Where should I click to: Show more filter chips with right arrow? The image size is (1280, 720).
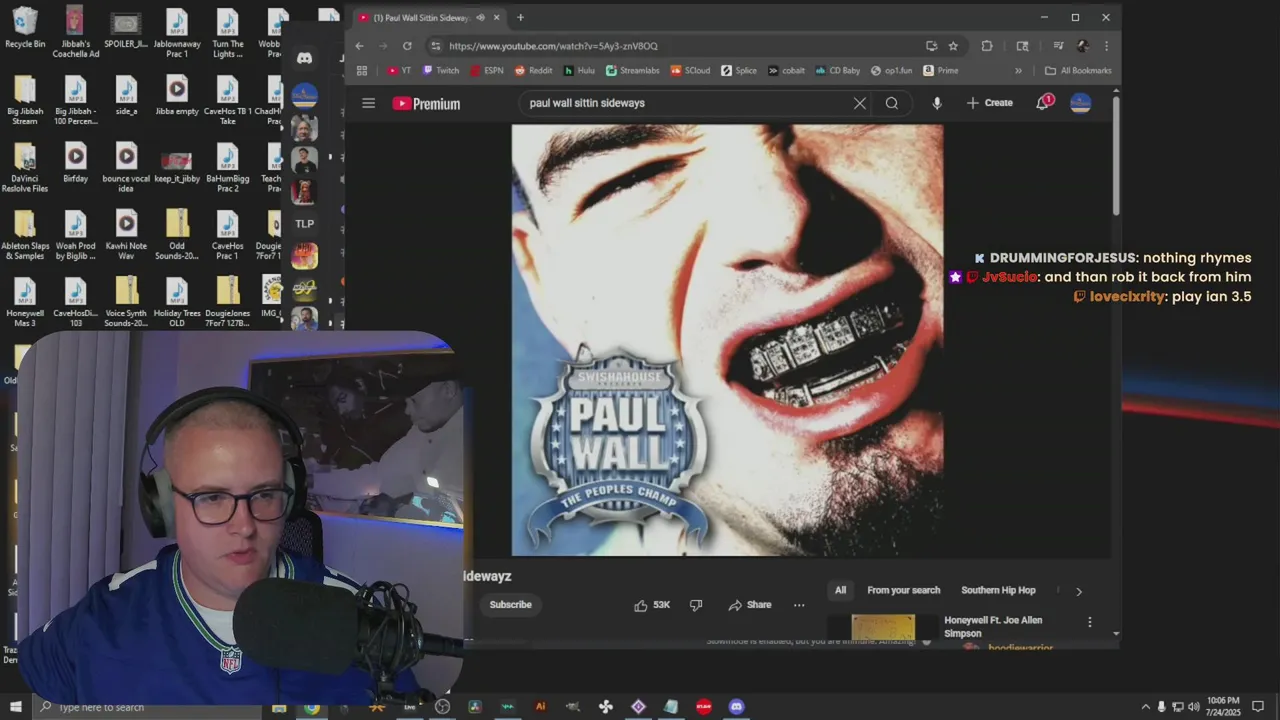[x=1078, y=591]
